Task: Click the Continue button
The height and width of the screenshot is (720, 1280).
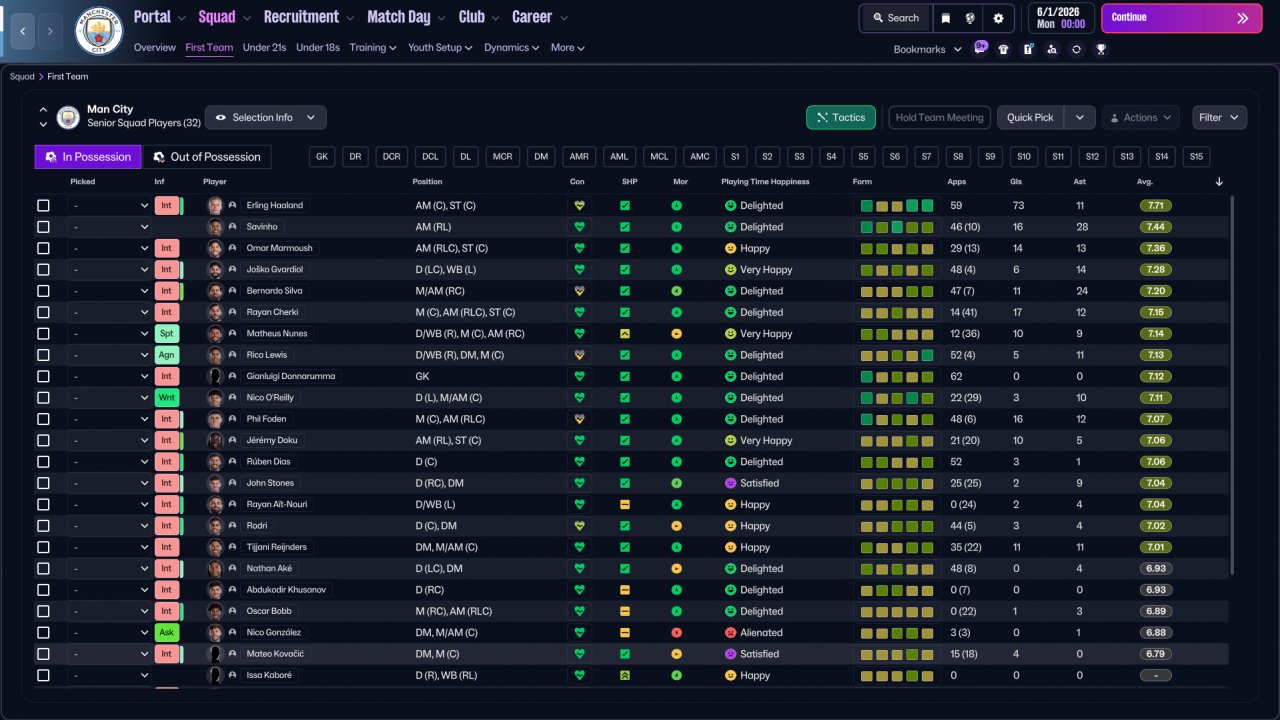Action: coord(1182,18)
